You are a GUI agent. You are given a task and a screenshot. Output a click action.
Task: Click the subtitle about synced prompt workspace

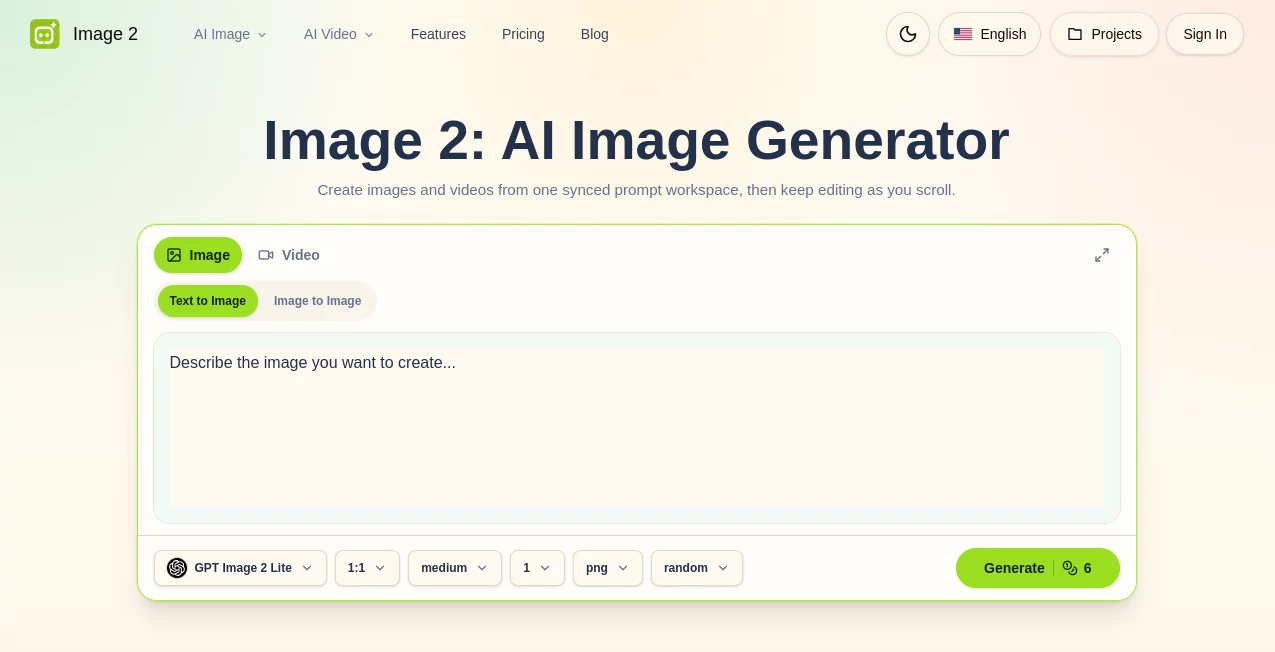click(x=636, y=190)
